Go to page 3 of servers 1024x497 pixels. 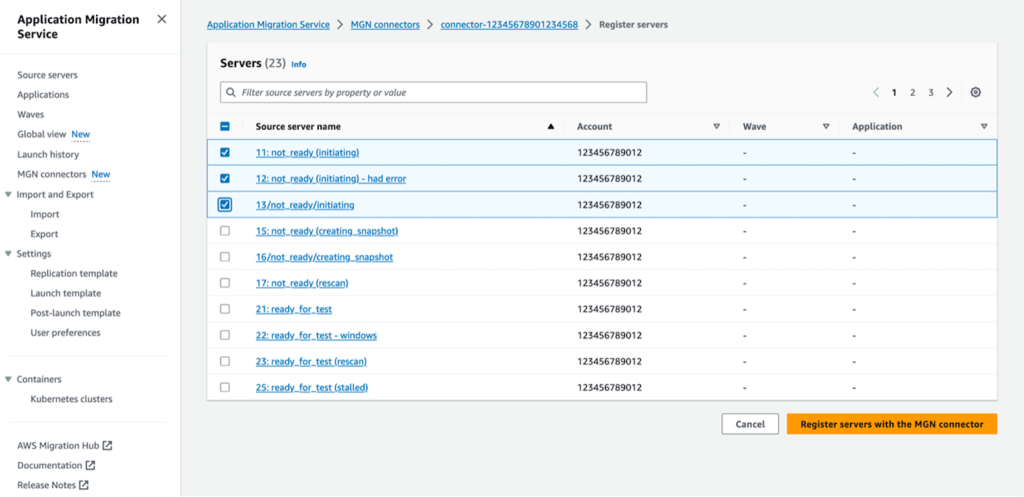click(931, 93)
